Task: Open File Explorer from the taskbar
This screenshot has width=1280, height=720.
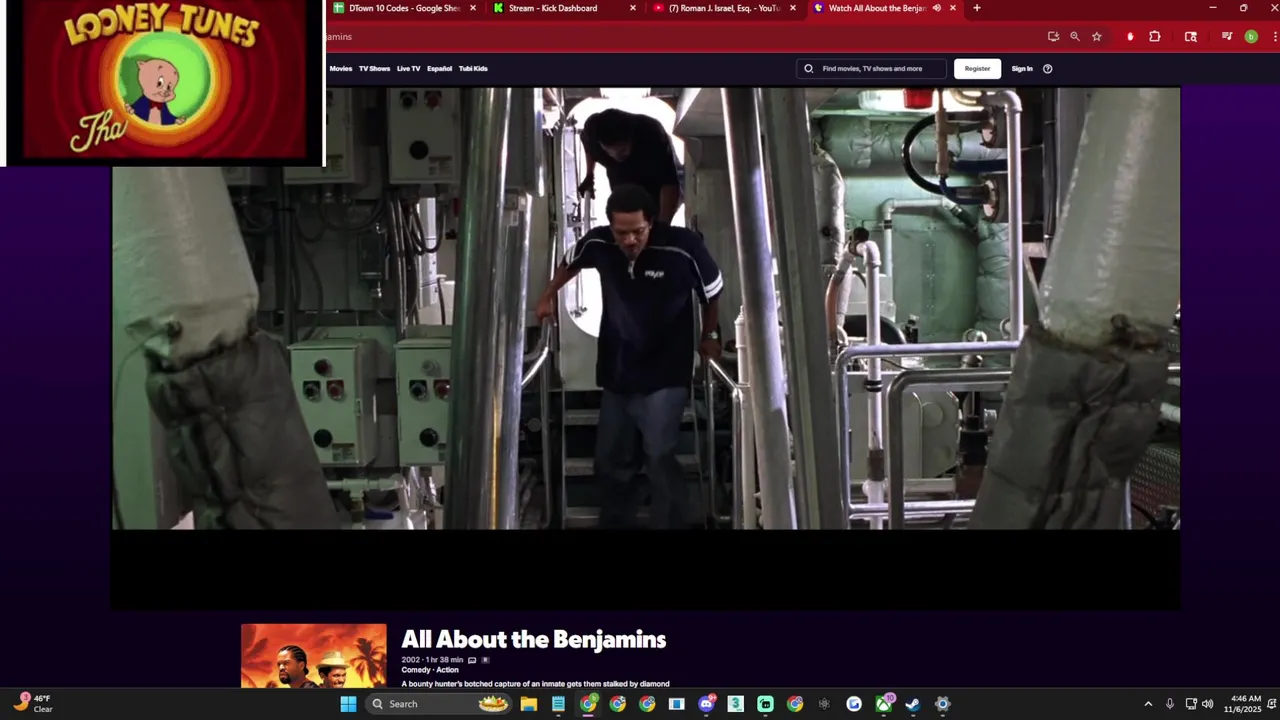Action: [x=529, y=704]
